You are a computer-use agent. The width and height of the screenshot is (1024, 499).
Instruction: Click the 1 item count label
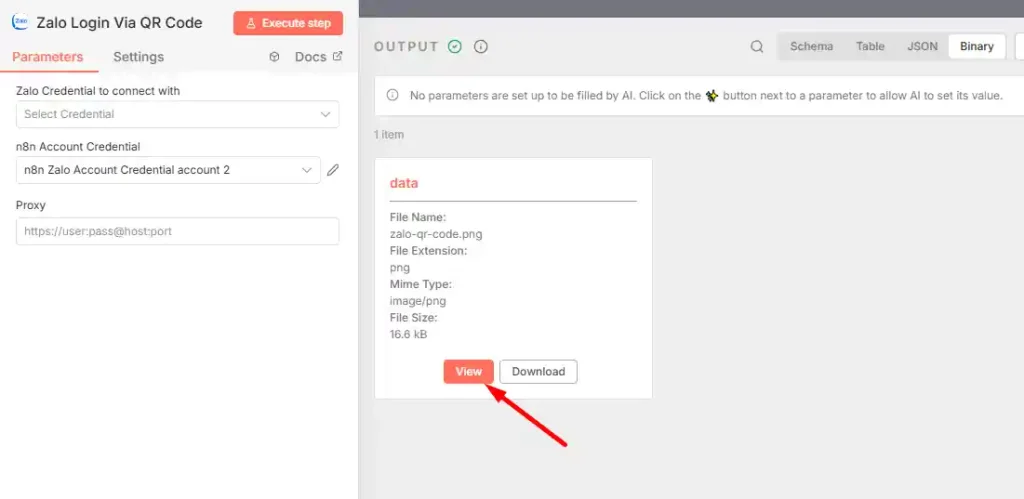[x=389, y=135]
